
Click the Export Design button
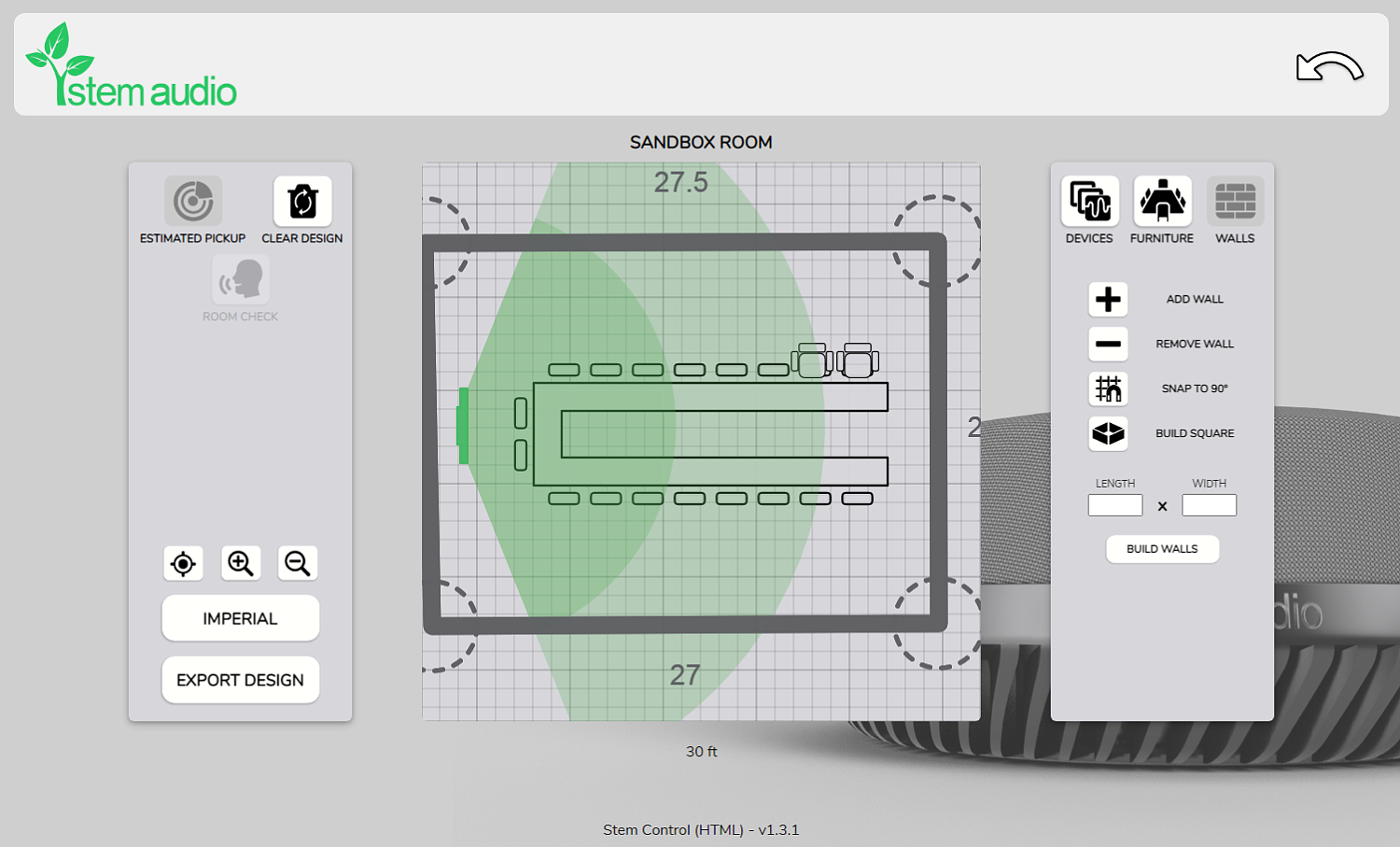point(240,680)
